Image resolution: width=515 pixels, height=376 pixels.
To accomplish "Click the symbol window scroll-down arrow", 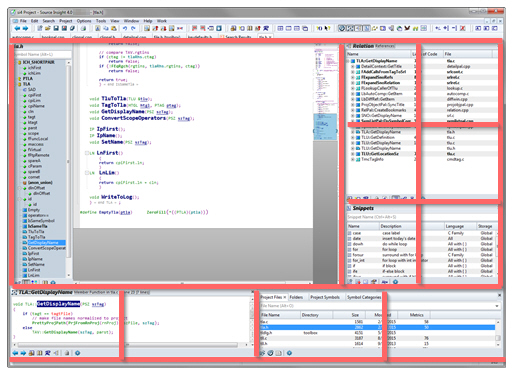I will (69, 276).
